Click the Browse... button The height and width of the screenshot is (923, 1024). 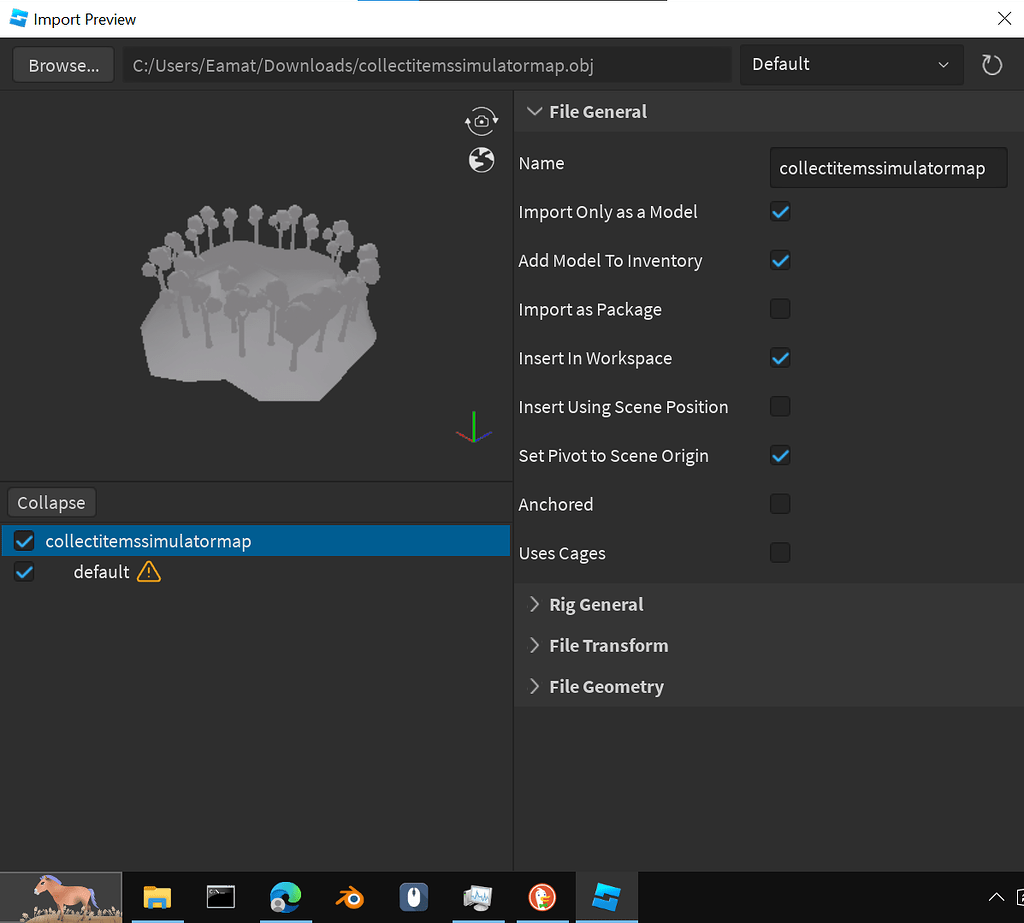click(62, 64)
